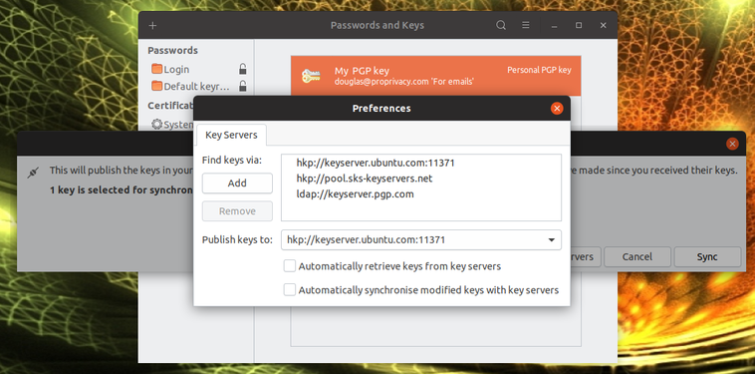Screen dimensions: 755x374
Task: Click the Sync button
Action: [707, 257]
